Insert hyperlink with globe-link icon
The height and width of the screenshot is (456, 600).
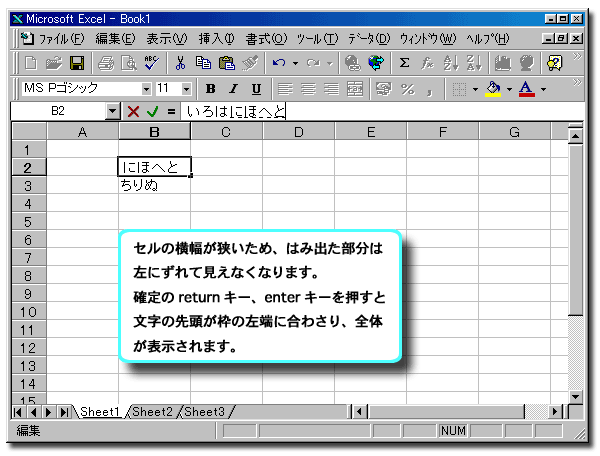pyautogui.click(x=352, y=63)
